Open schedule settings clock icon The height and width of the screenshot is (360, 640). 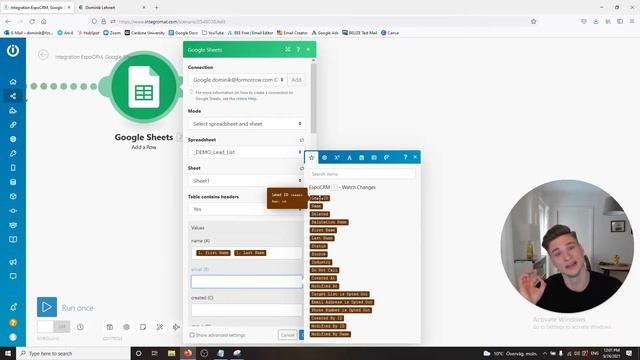tap(80, 327)
